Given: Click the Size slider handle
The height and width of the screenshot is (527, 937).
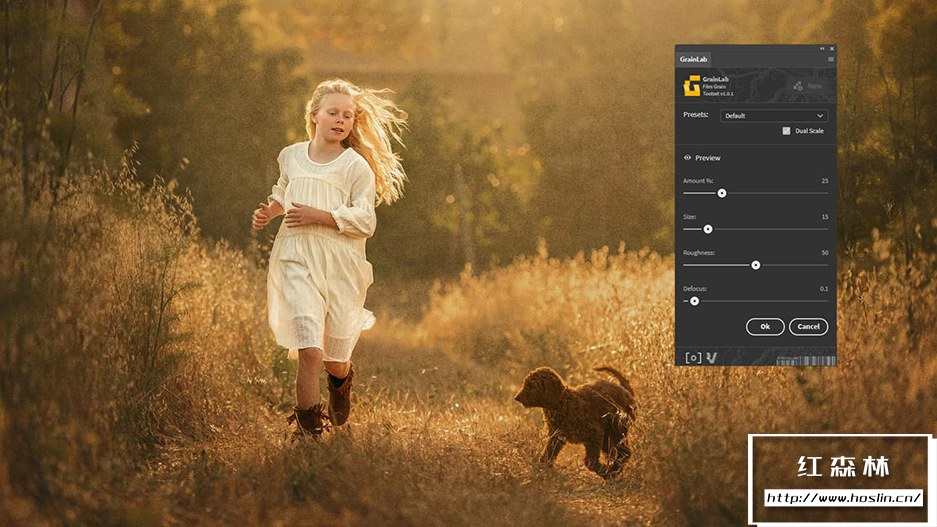Looking at the screenshot, I should click(708, 229).
